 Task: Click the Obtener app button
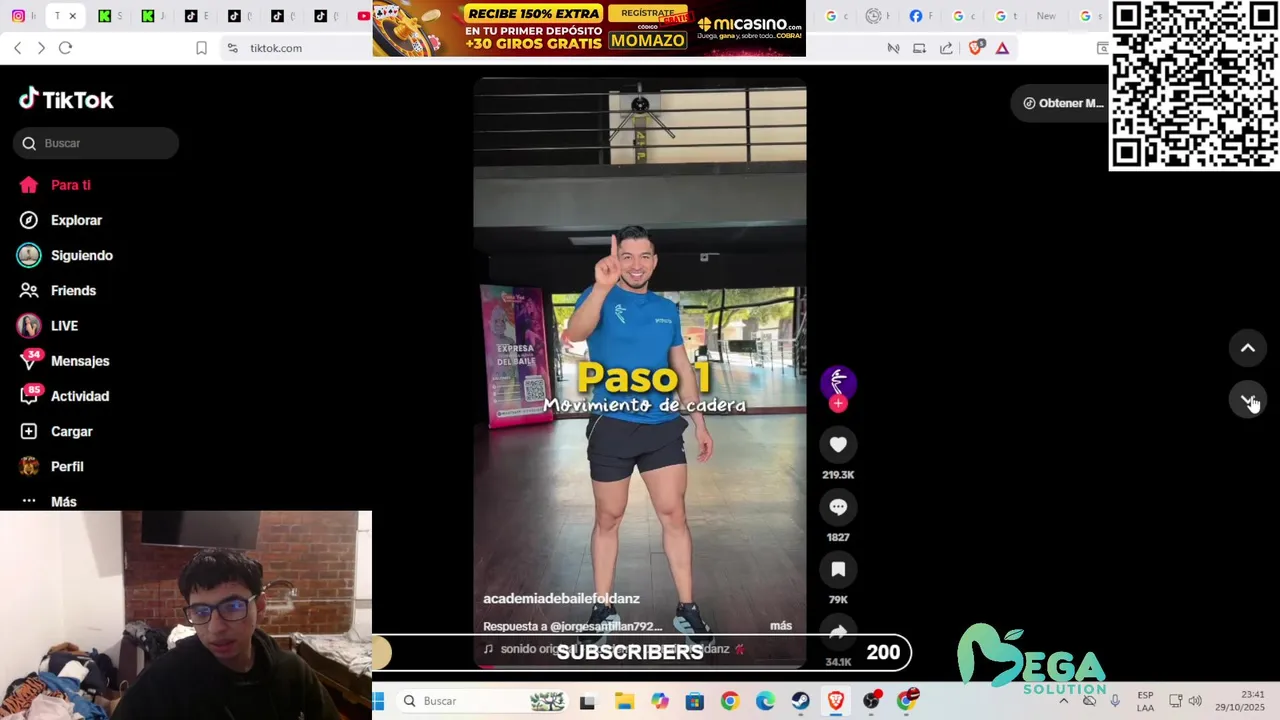(x=1062, y=103)
